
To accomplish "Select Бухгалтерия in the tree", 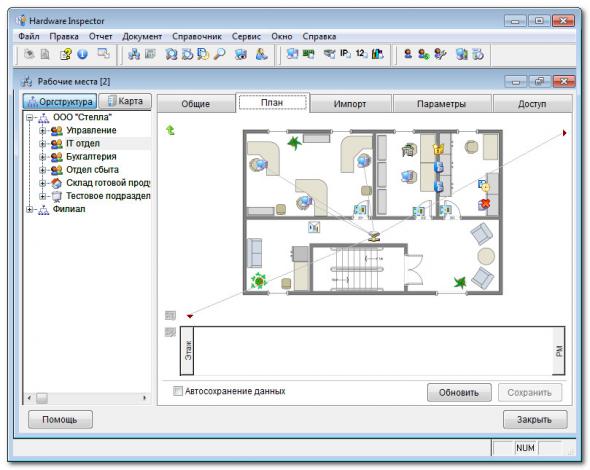I will coord(91,157).
